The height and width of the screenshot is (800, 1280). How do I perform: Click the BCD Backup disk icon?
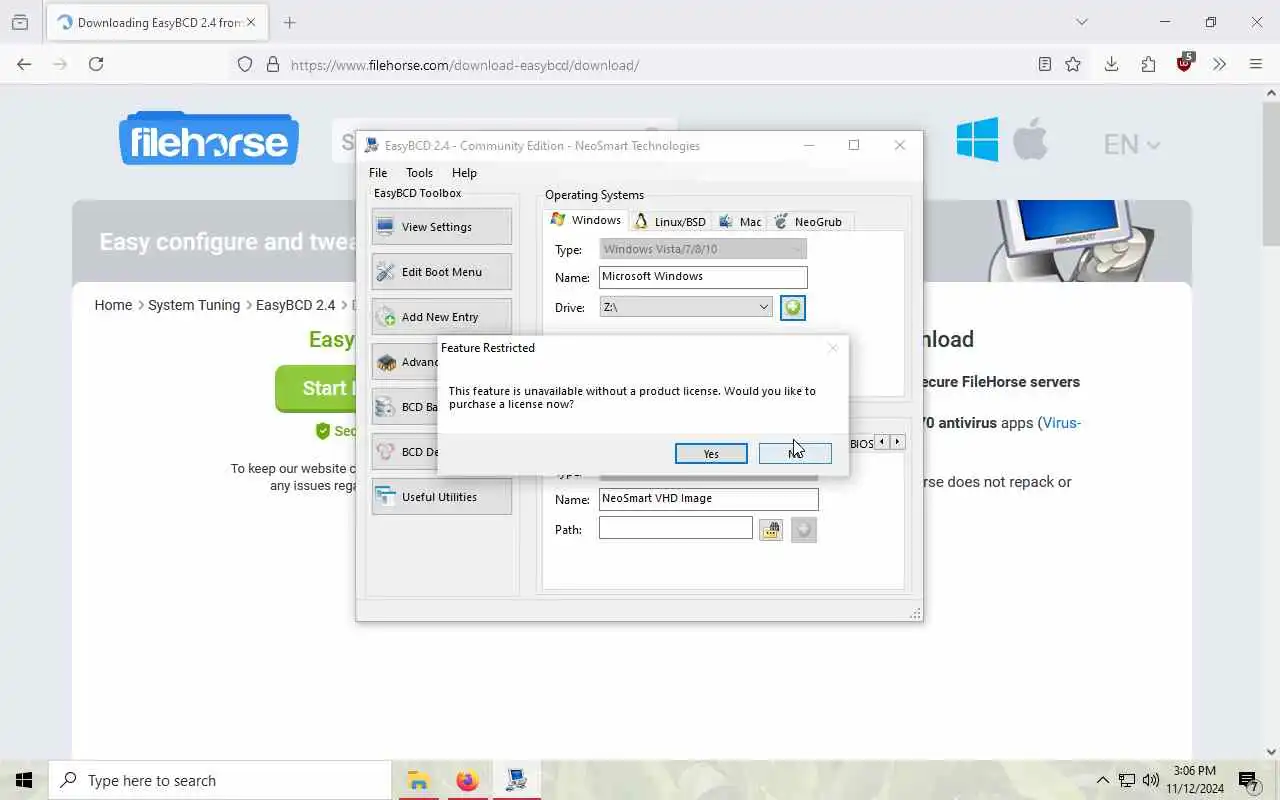[386, 407]
